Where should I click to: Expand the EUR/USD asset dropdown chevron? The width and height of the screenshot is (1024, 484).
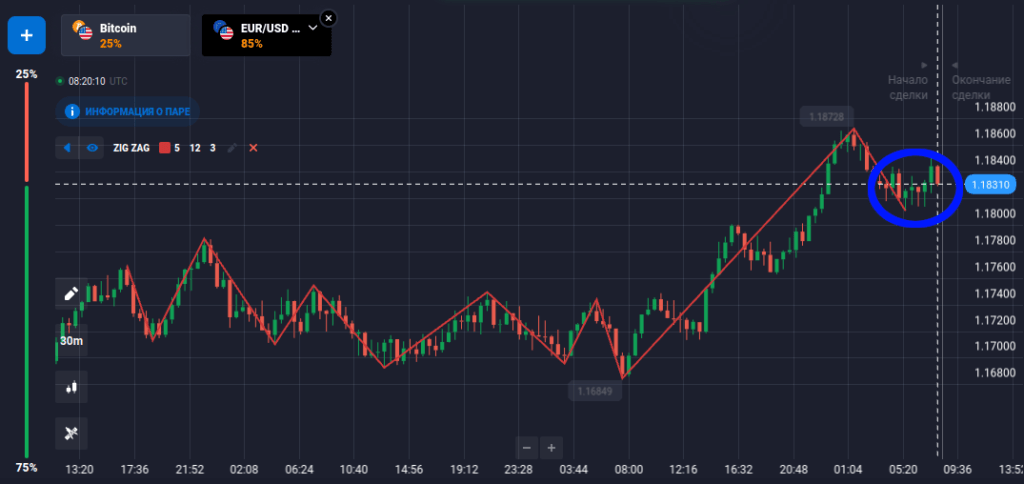[x=312, y=28]
